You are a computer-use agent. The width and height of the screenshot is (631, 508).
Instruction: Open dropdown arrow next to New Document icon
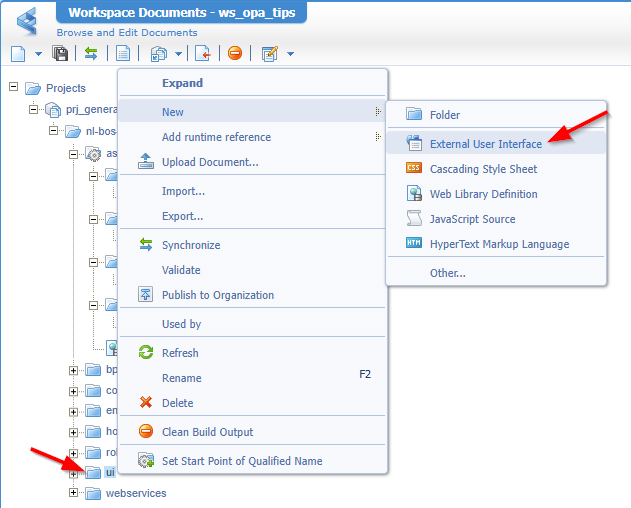coord(38,54)
